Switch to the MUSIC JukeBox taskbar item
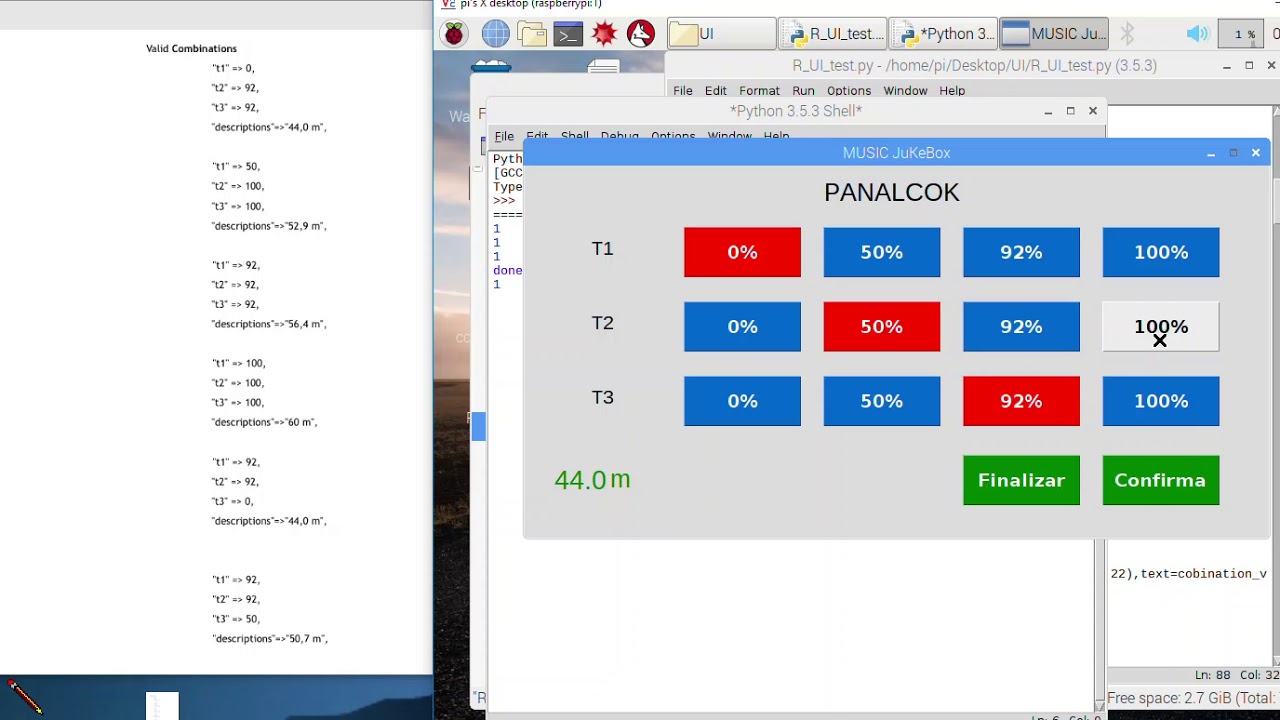 pyautogui.click(x=1054, y=34)
